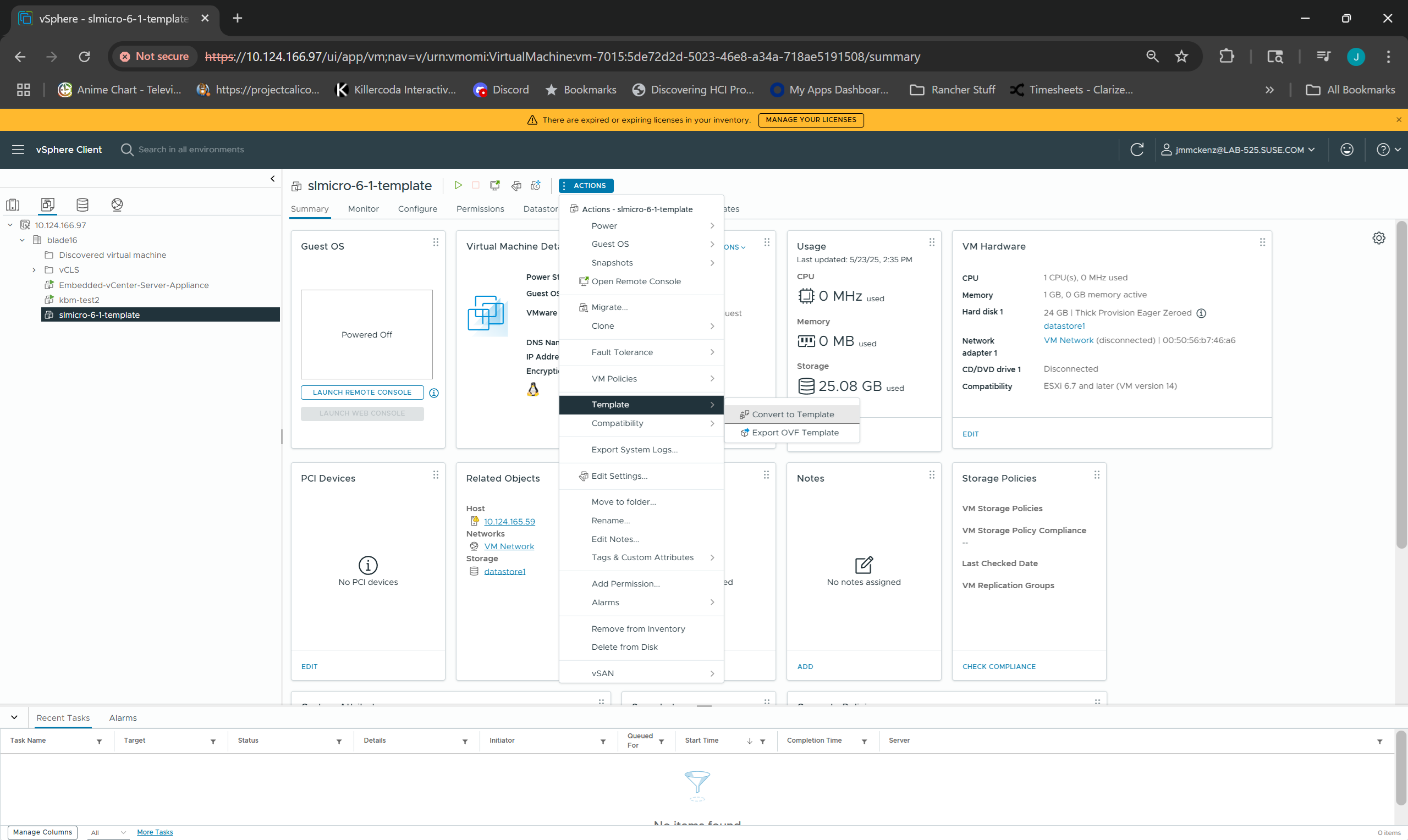1408x840 pixels.
Task: Click the feedback smiley icon
Action: pyautogui.click(x=1347, y=150)
